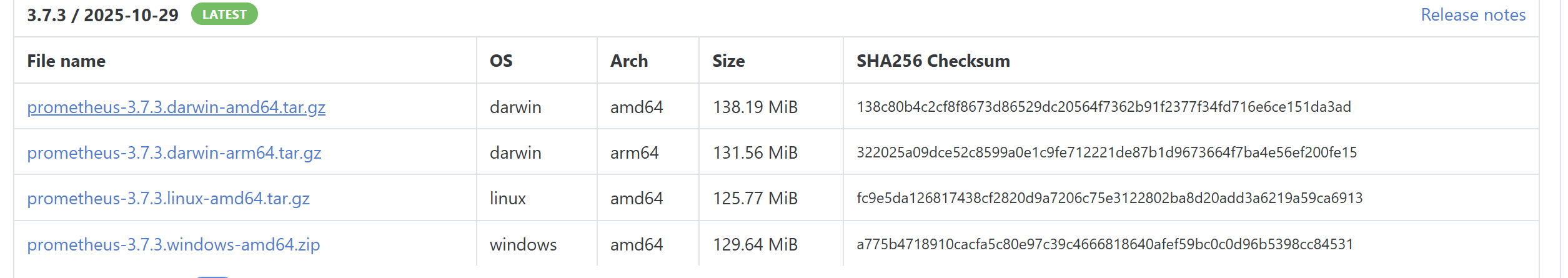This screenshot has width=1568, height=278.
Task: Click the Arch column header
Action: [629, 61]
